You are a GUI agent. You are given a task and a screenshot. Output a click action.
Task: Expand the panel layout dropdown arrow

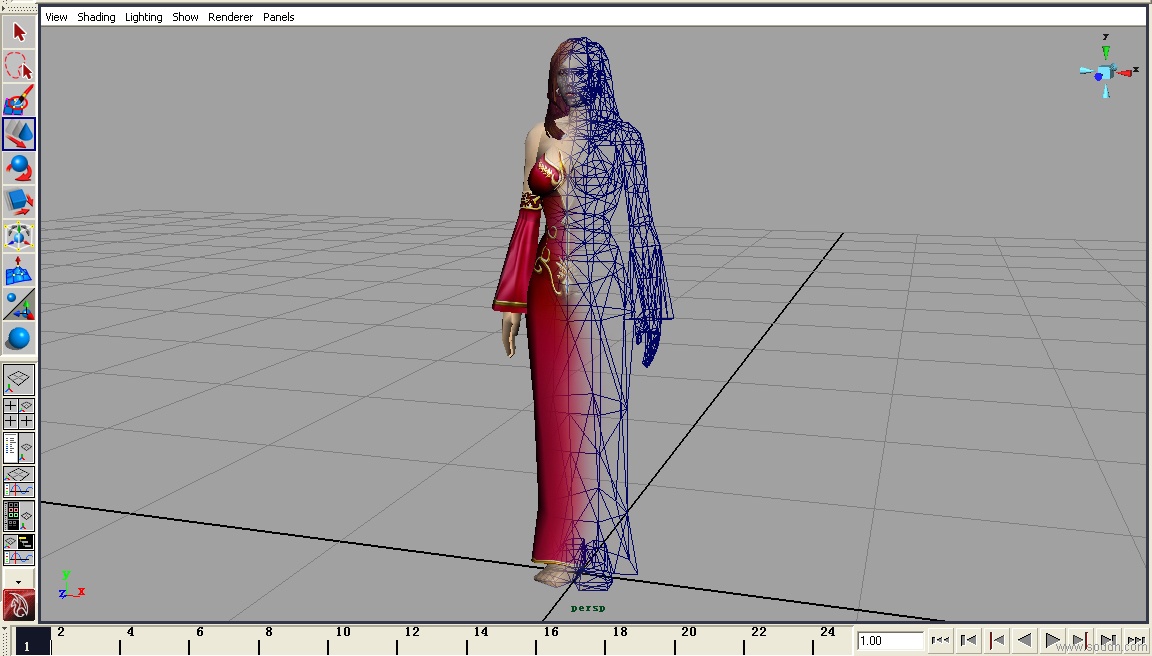18,580
